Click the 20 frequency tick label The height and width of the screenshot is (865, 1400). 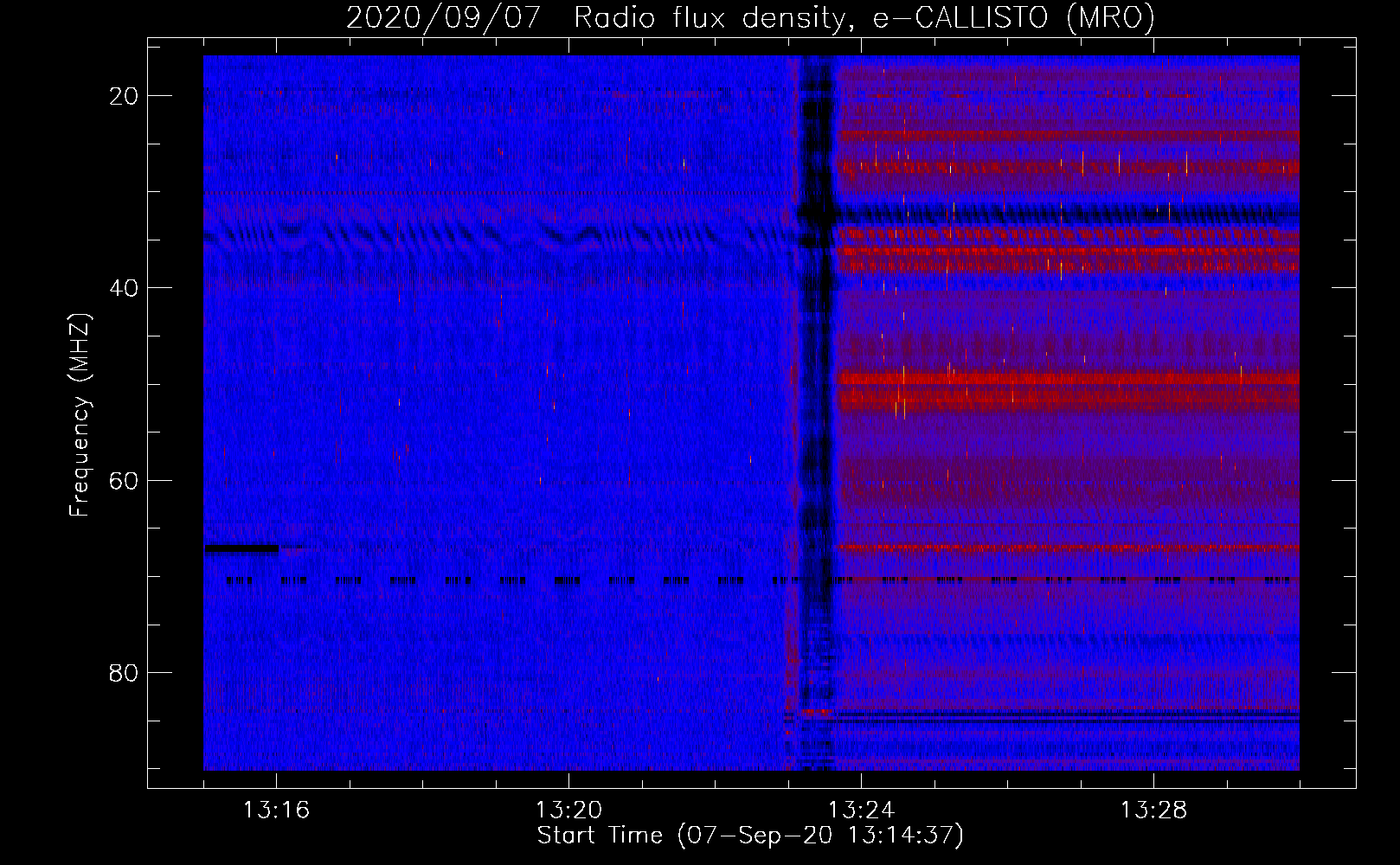(x=125, y=96)
